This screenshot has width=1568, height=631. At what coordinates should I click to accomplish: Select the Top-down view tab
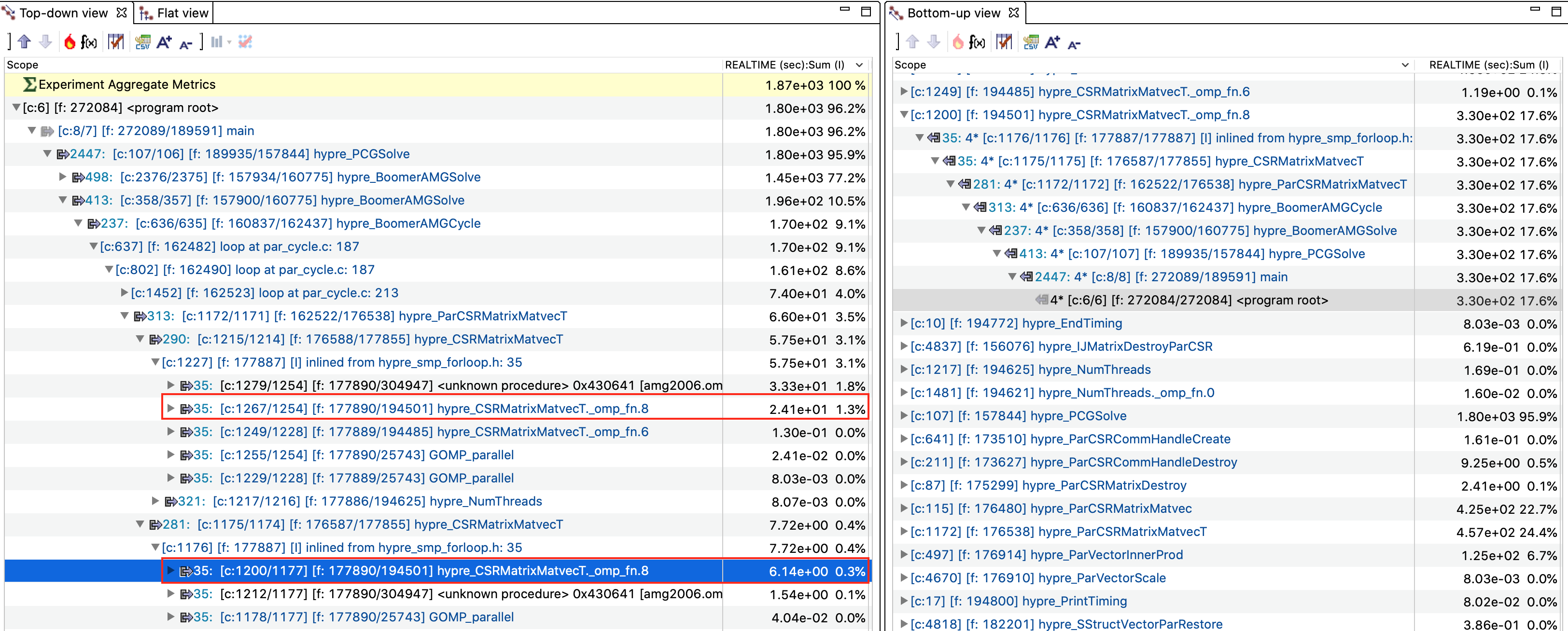click(x=63, y=13)
